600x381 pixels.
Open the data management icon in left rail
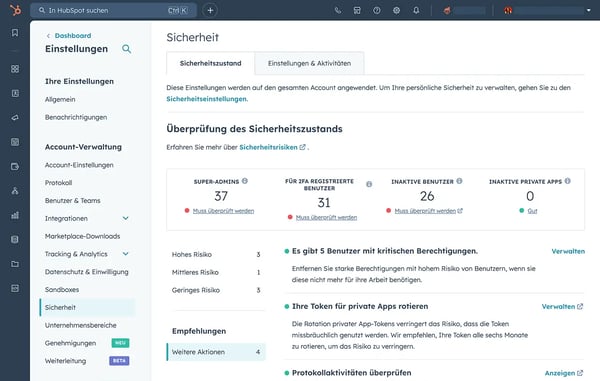(15, 239)
